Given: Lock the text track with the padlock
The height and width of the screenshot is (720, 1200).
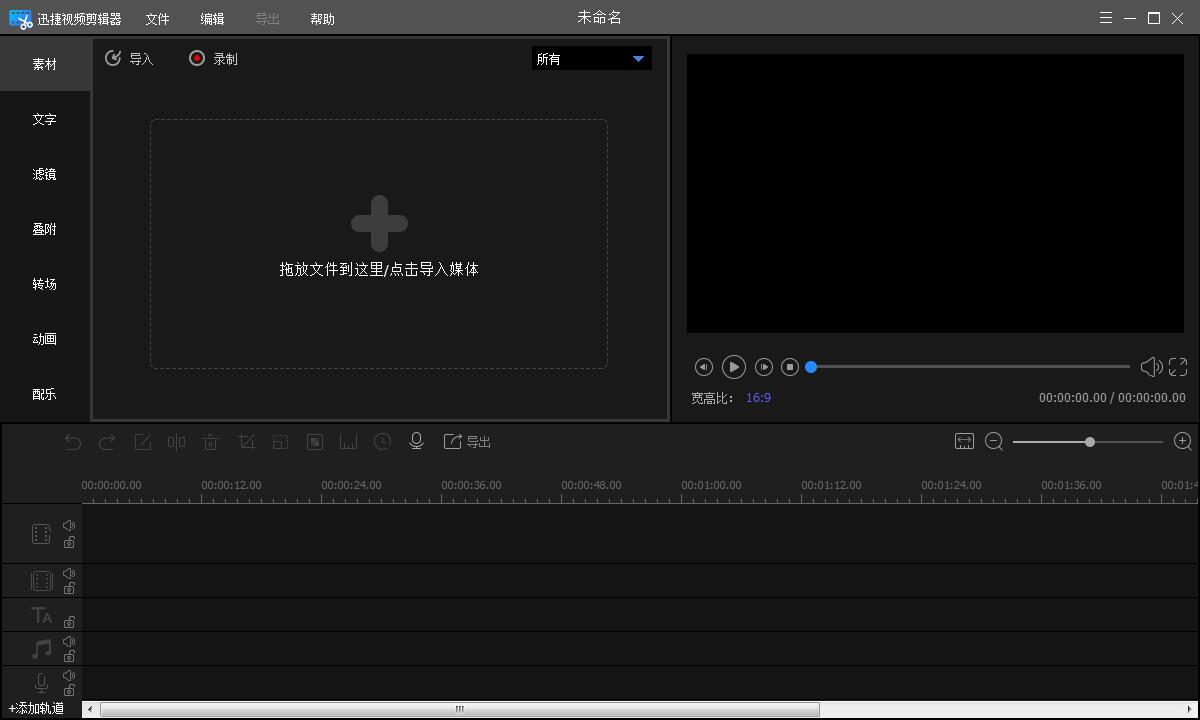Looking at the screenshot, I should point(69,621).
